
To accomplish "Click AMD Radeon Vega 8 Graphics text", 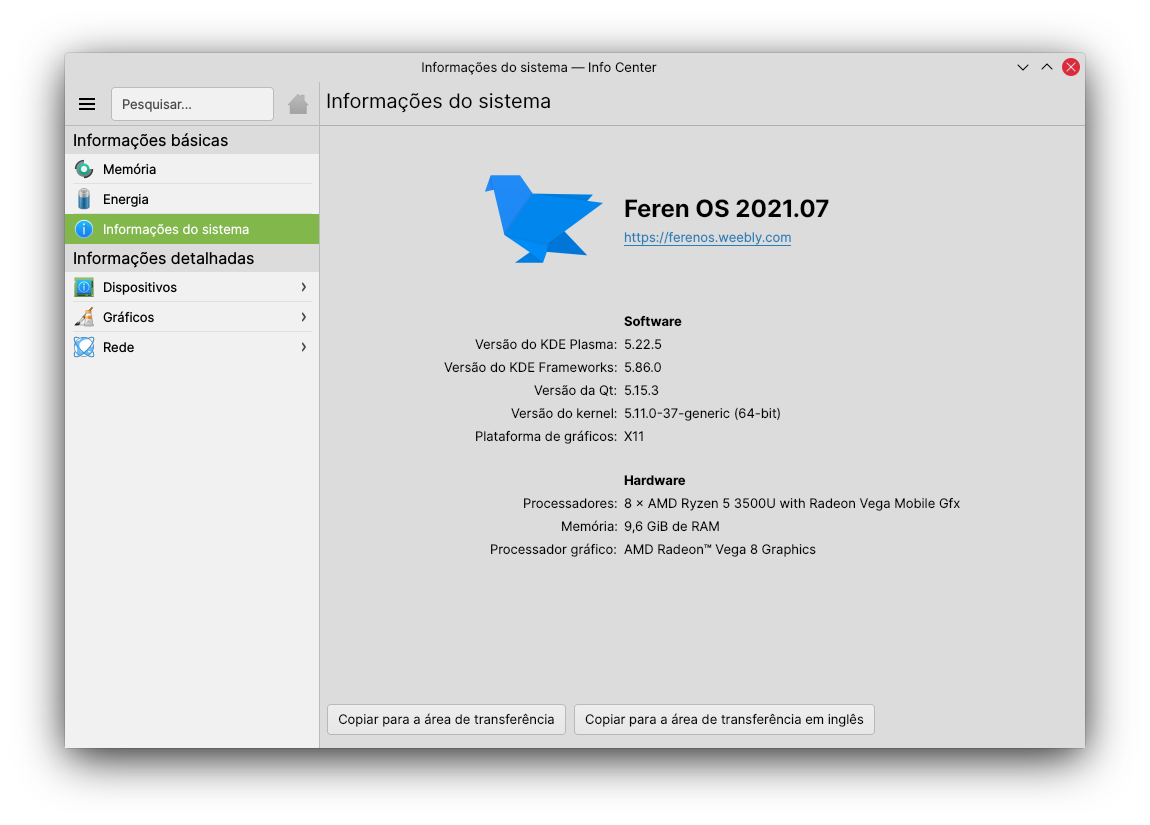I will pos(719,550).
